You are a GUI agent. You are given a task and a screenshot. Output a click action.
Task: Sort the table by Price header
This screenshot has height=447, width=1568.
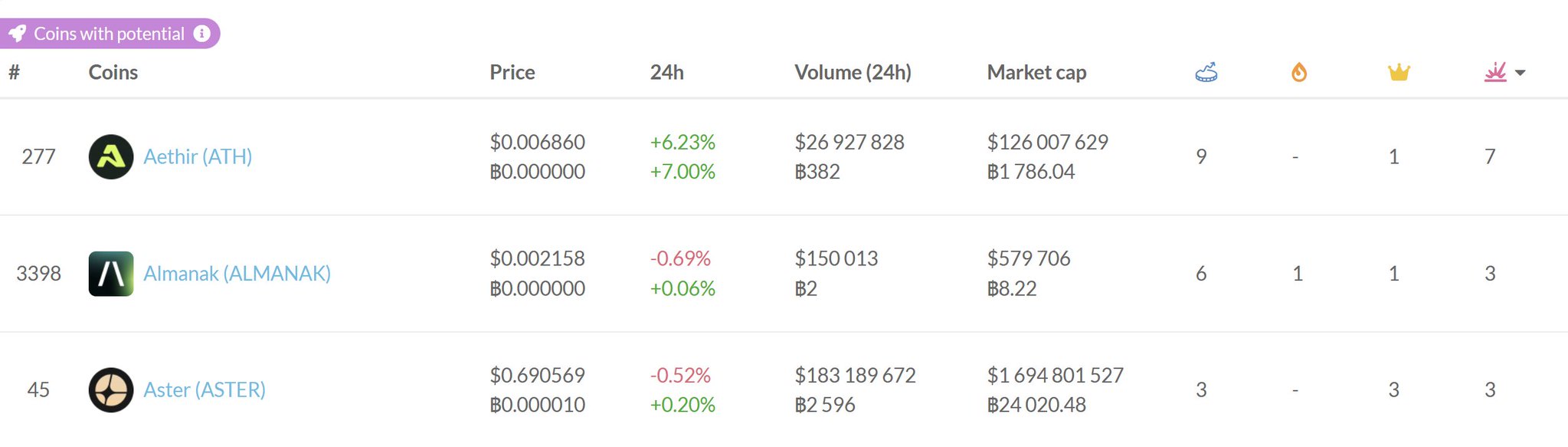point(512,73)
